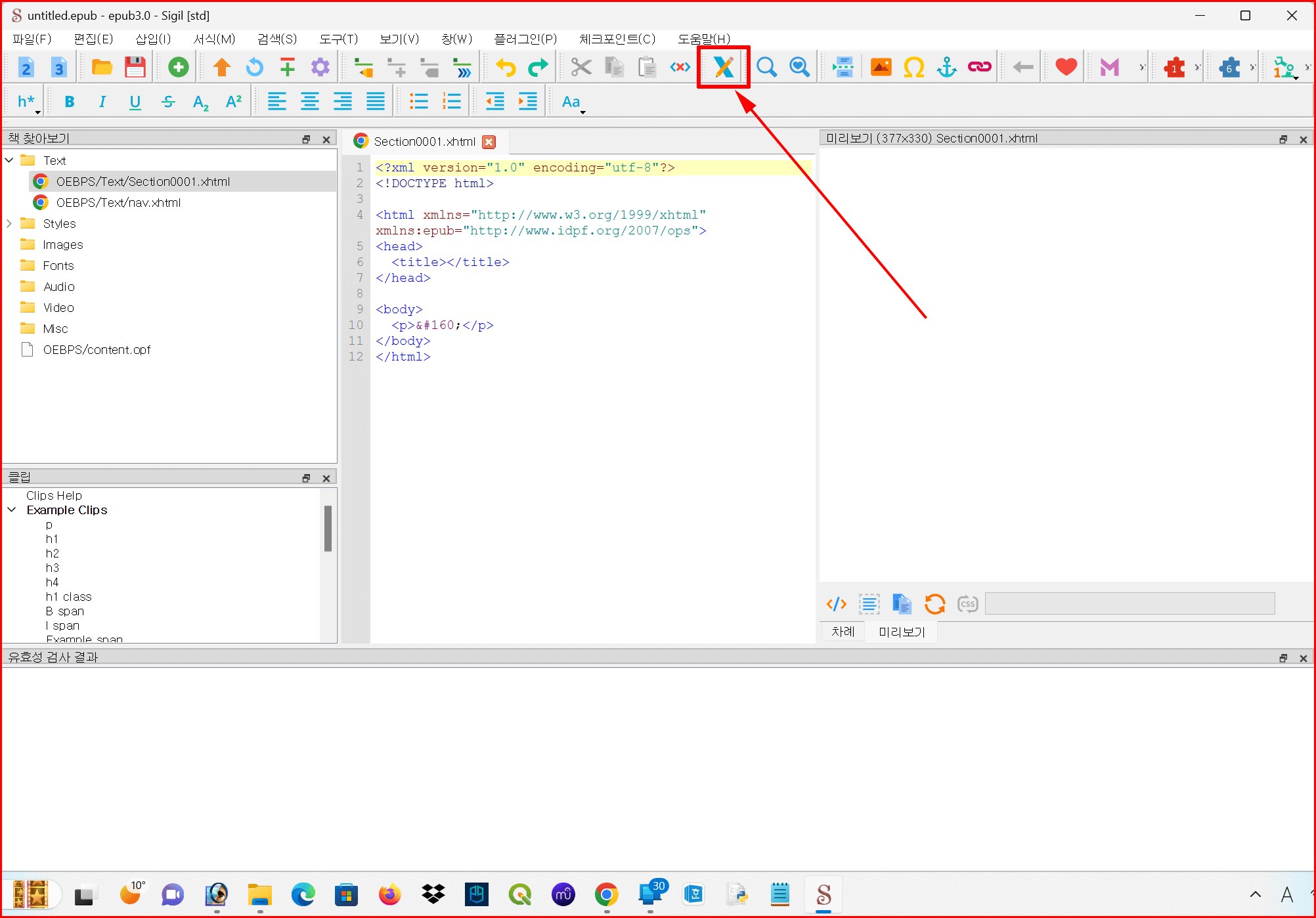
Task: Click the spellcheck X icon highlighted in red
Action: 723,67
